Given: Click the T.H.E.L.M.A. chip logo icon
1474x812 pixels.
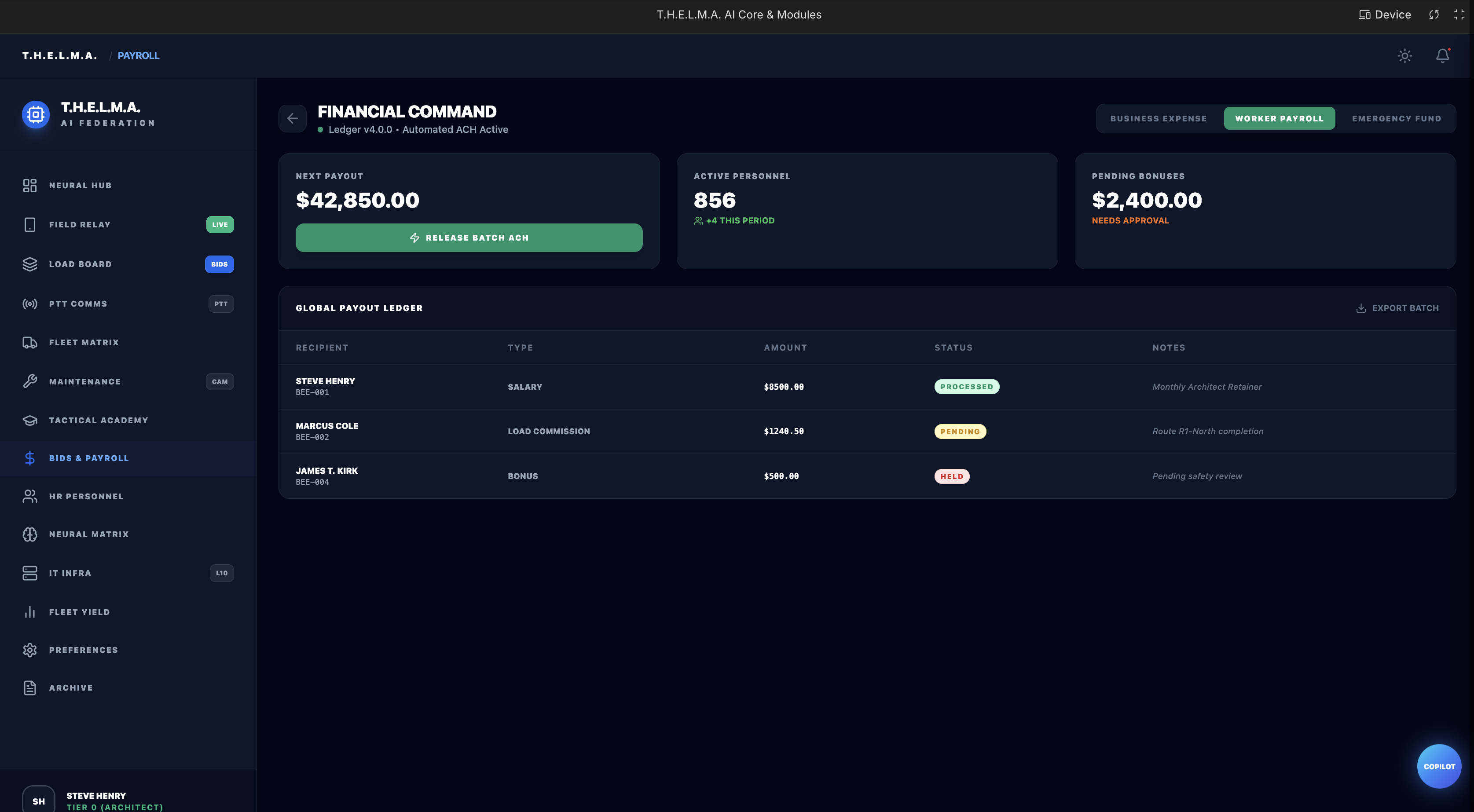Looking at the screenshot, I should coord(36,114).
